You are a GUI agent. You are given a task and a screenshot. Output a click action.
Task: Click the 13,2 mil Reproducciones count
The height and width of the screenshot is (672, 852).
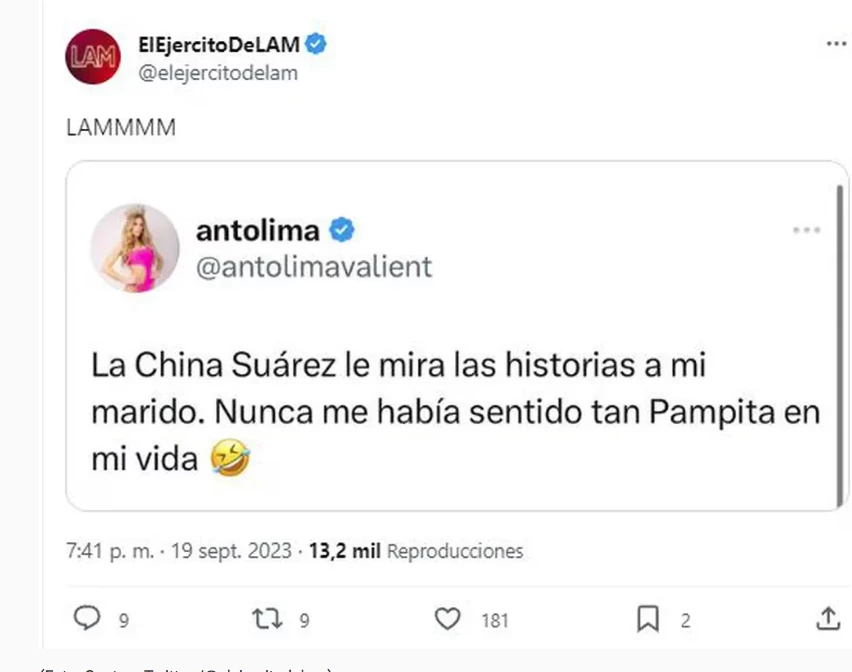pyautogui.click(x=416, y=551)
